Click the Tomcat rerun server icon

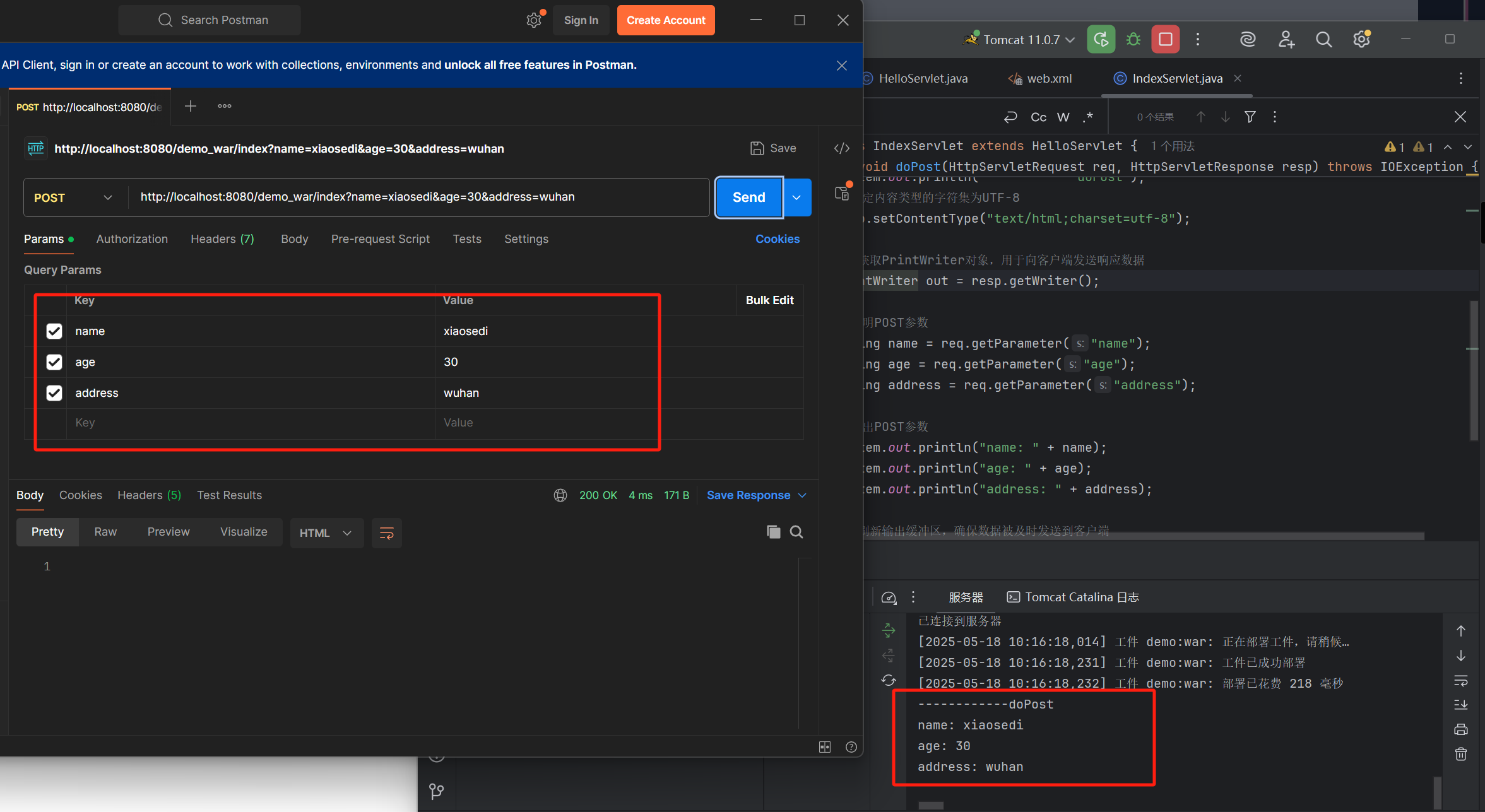coord(1101,39)
